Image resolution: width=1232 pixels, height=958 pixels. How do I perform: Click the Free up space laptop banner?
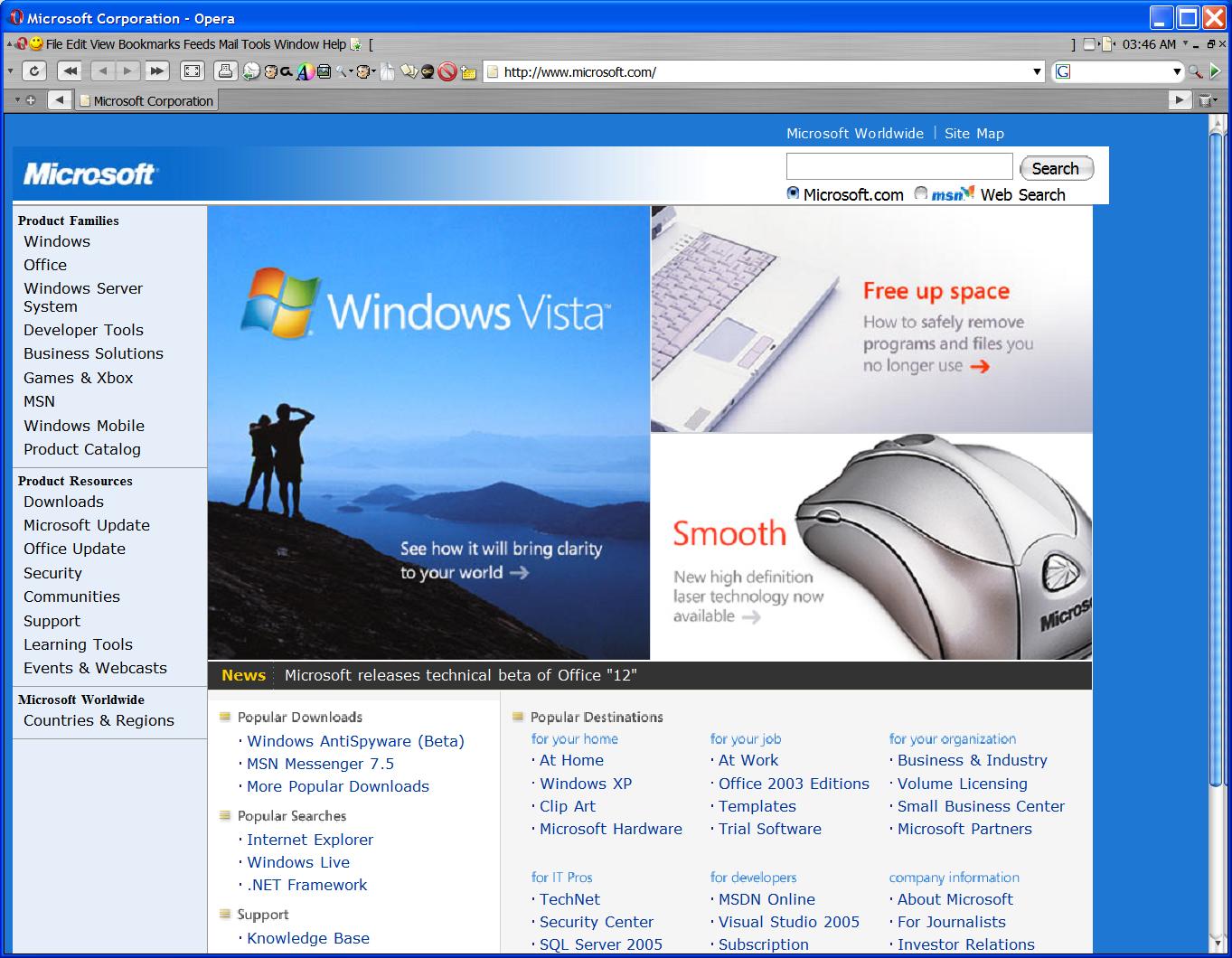click(x=871, y=319)
